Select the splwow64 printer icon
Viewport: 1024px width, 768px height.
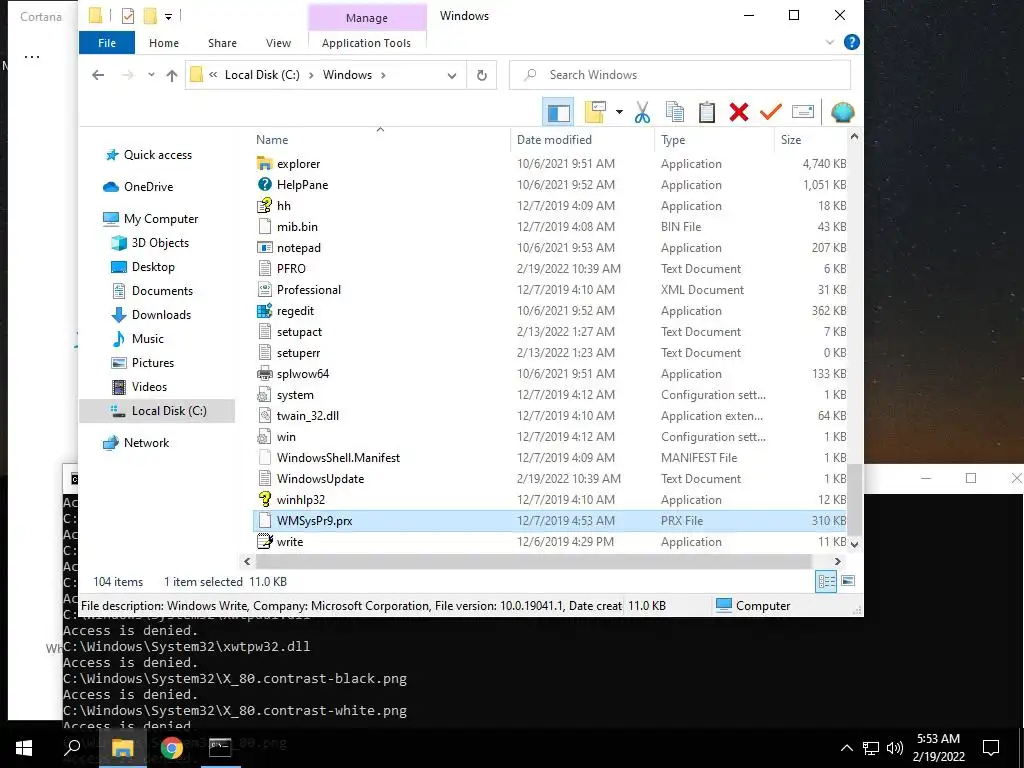pyautogui.click(x=264, y=374)
